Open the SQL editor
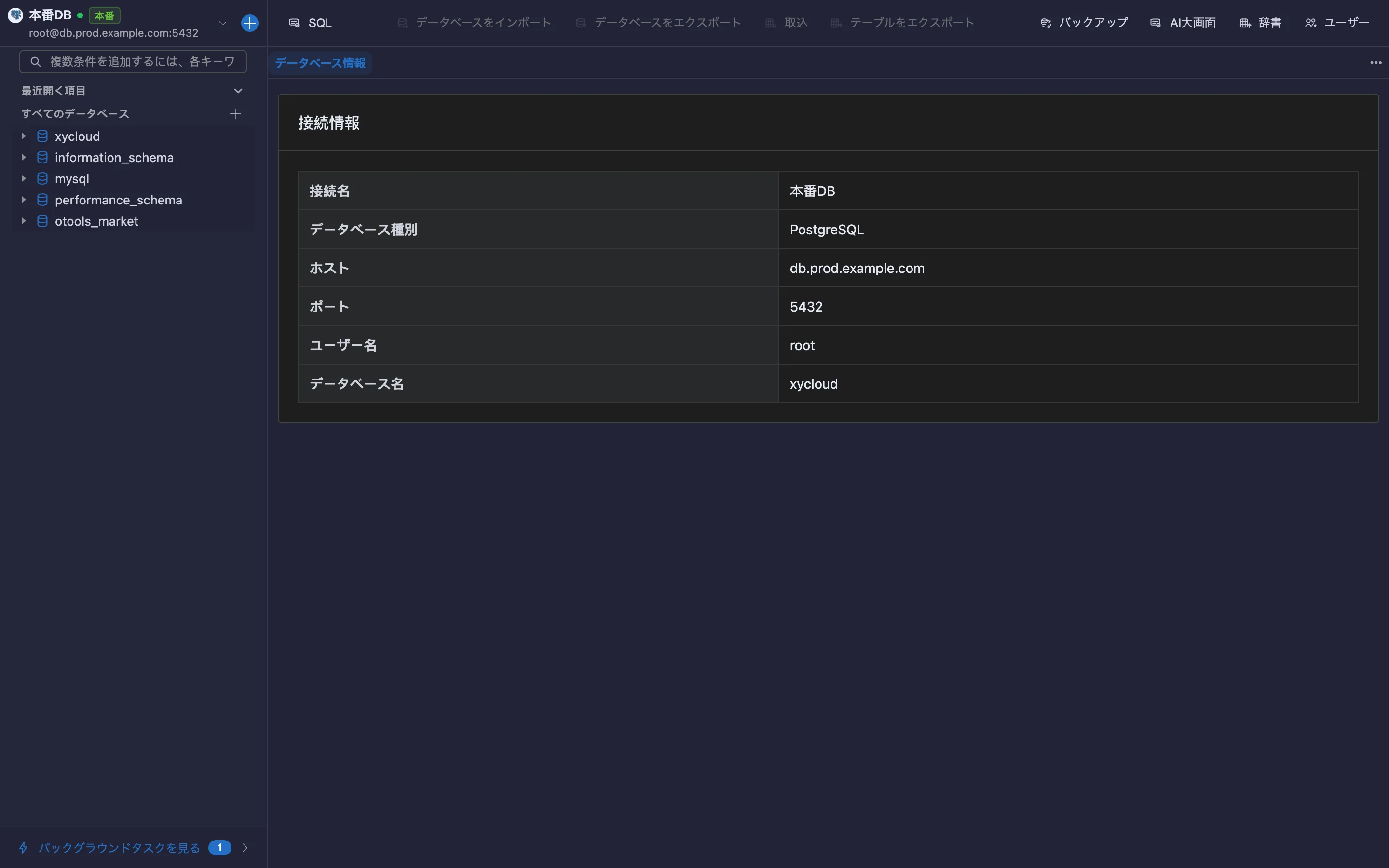1389x868 pixels. 310,23
